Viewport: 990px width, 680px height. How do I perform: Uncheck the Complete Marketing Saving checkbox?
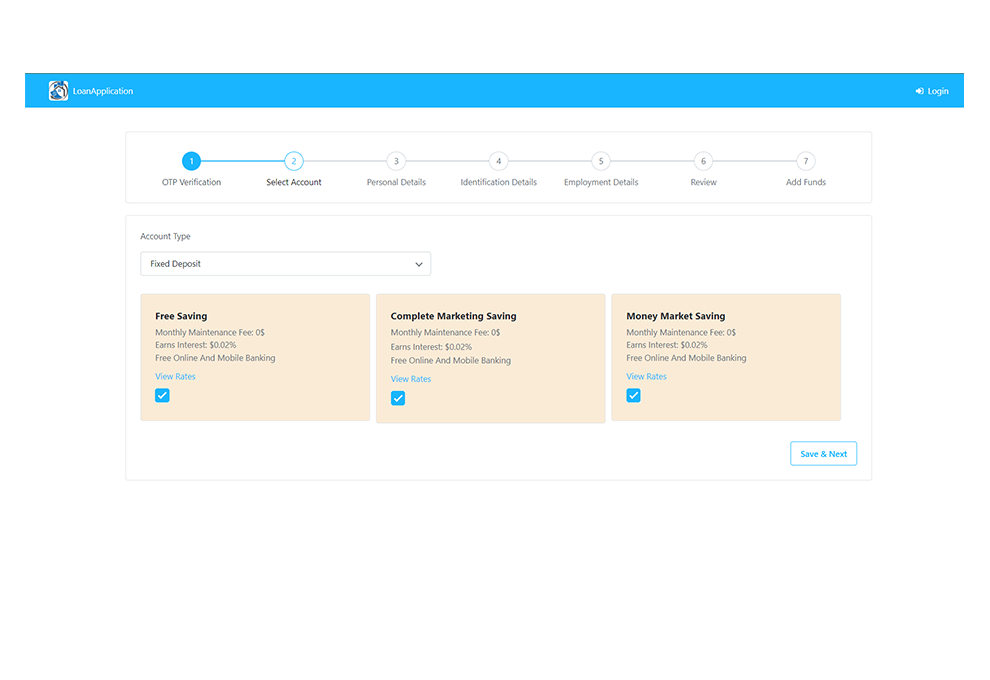click(398, 398)
